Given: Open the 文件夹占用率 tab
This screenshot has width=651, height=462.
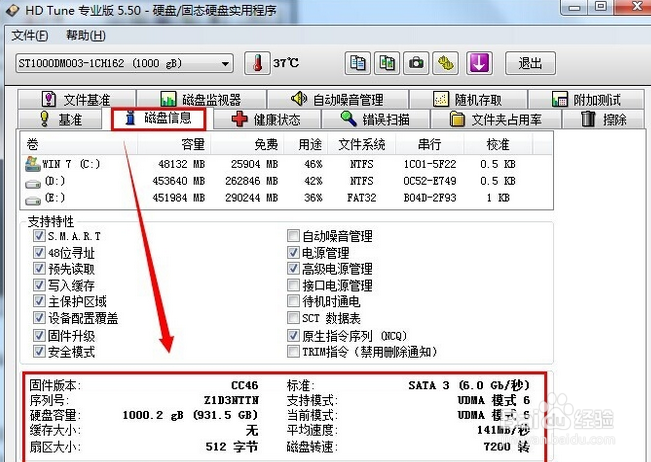Looking at the screenshot, I should click(496, 120).
